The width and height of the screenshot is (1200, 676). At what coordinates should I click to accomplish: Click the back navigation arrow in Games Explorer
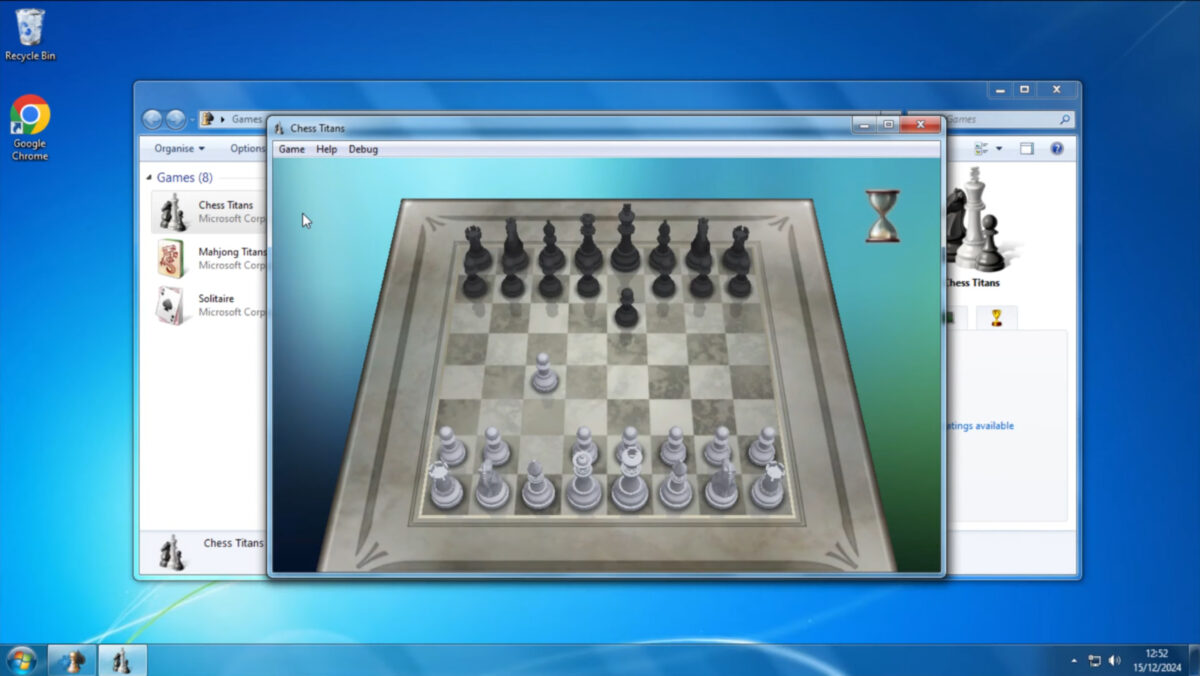pyautogui.click(x=152, y=119)
